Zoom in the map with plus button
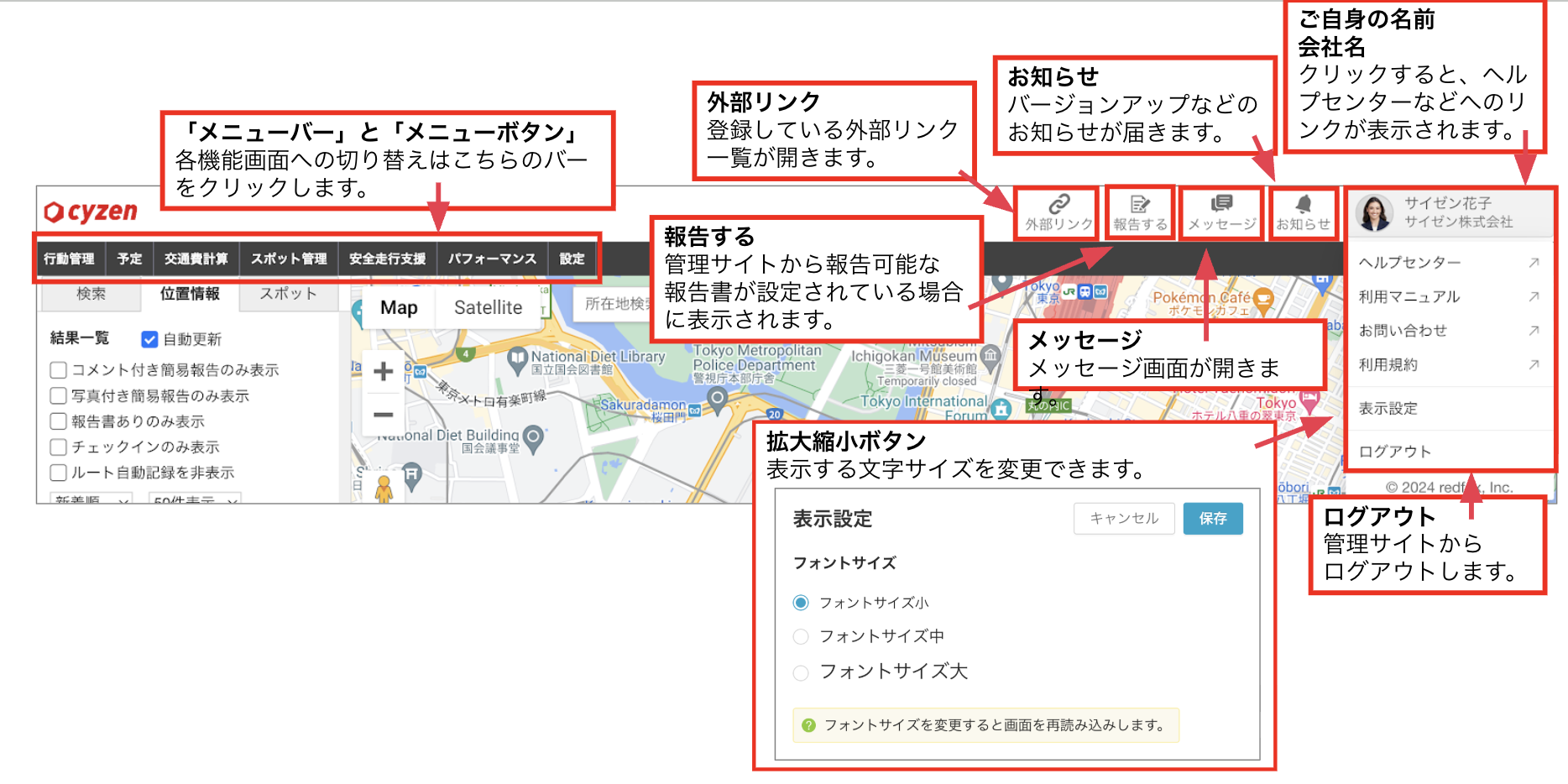The width and height of the screenshot is (1568, 784). (383, 371)
